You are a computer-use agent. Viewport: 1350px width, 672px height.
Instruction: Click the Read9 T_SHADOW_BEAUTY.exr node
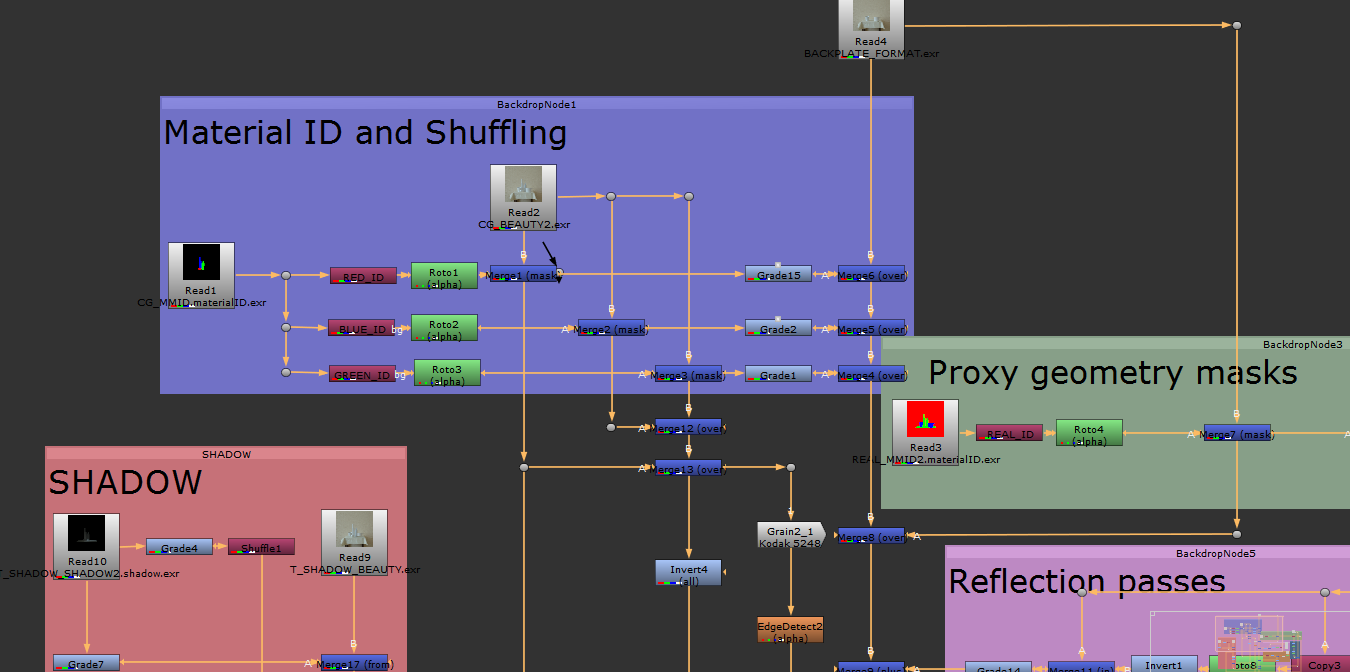pos(354,538)
